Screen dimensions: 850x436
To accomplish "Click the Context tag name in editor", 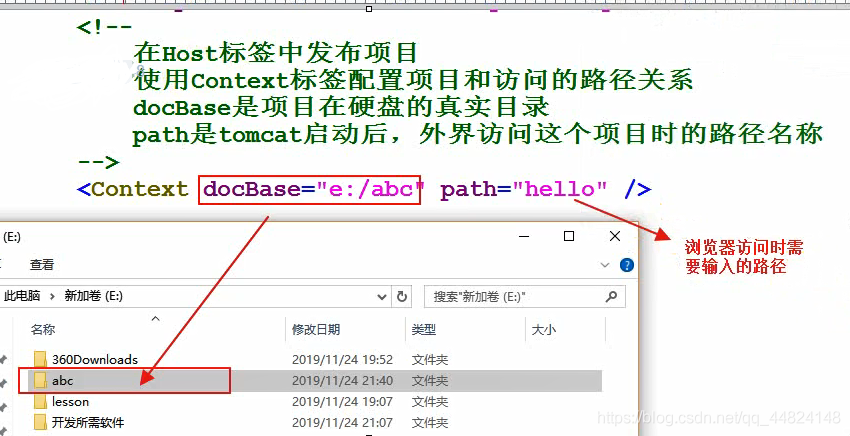I will pyautogui.click(x=140, y=189).
